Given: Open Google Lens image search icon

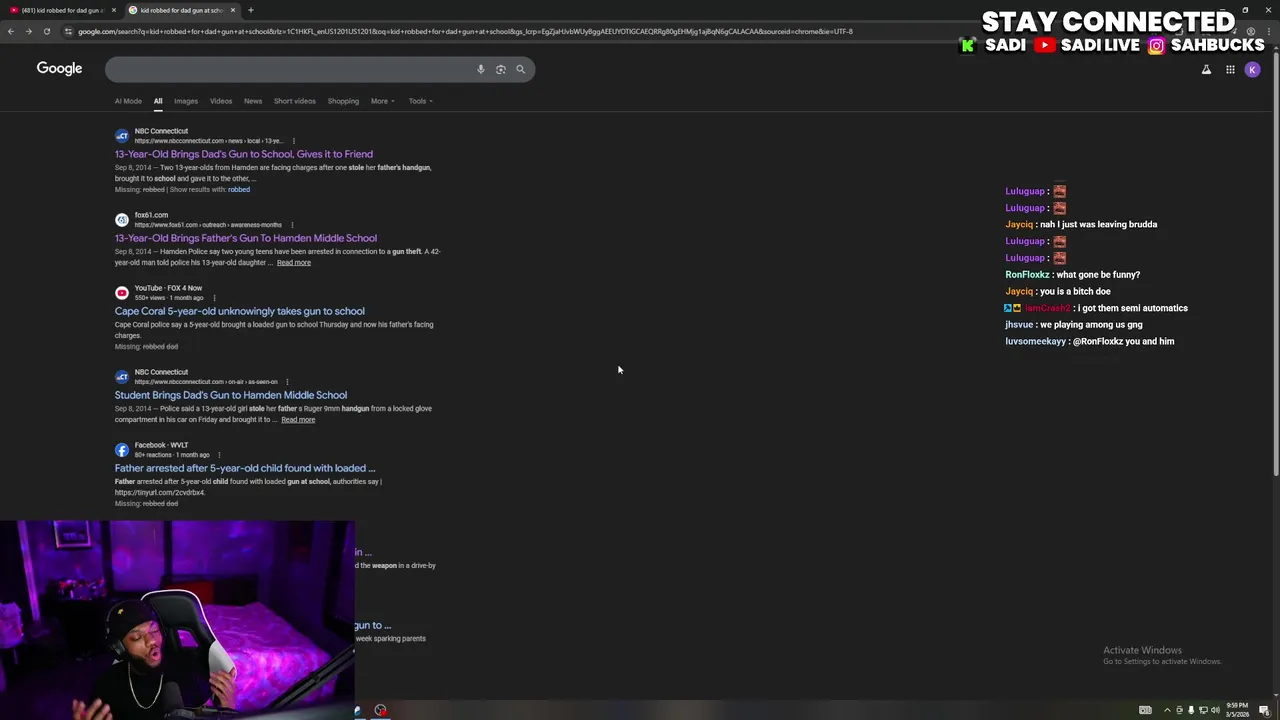Looking at the screenshot, I should click(501, 69).
